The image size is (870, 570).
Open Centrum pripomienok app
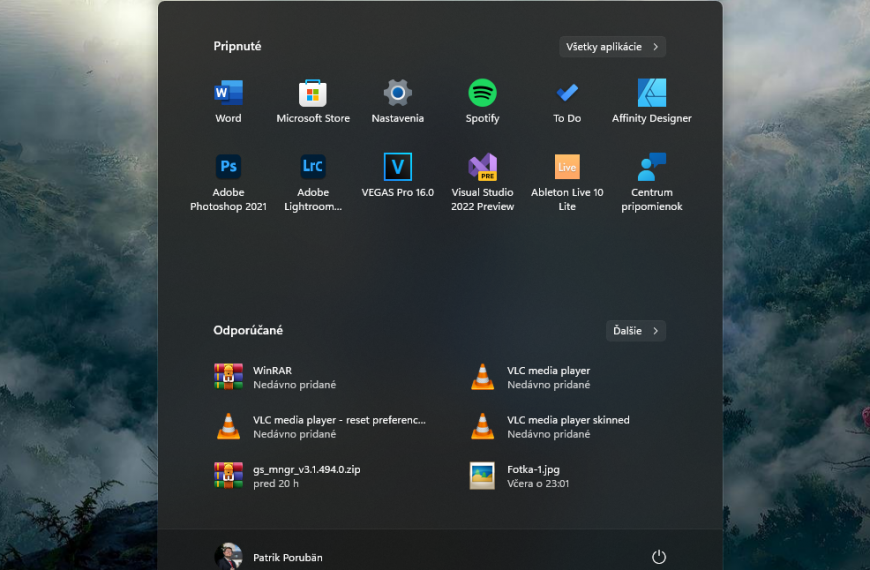point(651,167)
